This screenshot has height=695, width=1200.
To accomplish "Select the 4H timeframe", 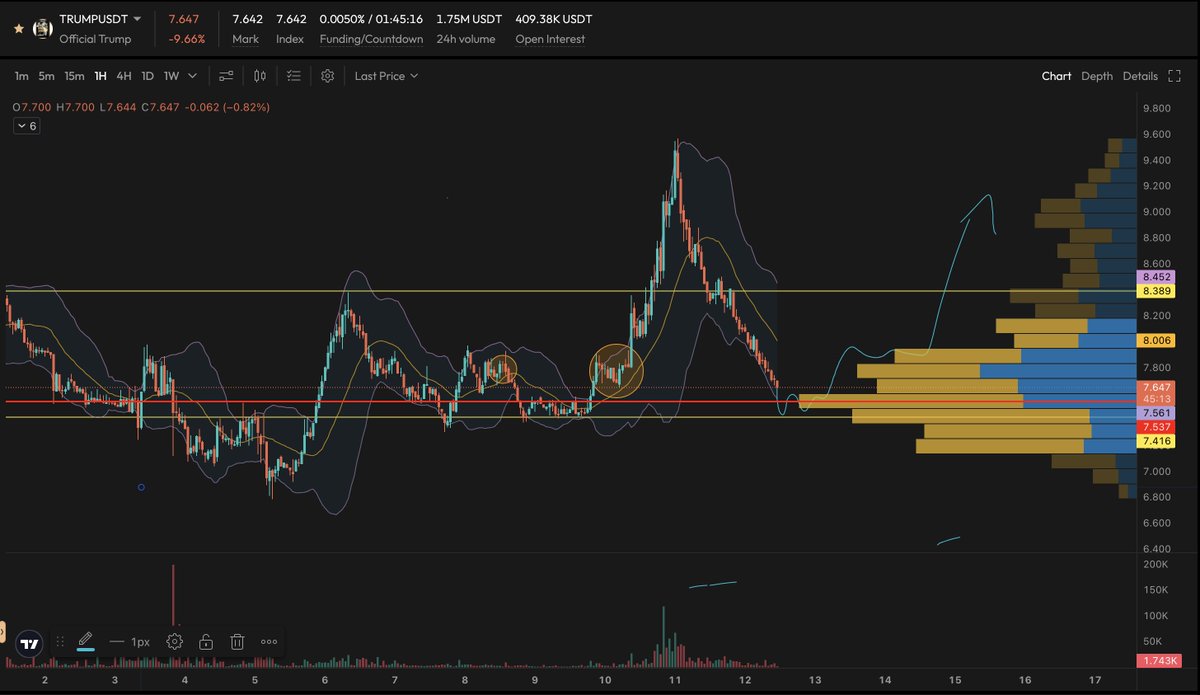I will click(x=124, y=76).
